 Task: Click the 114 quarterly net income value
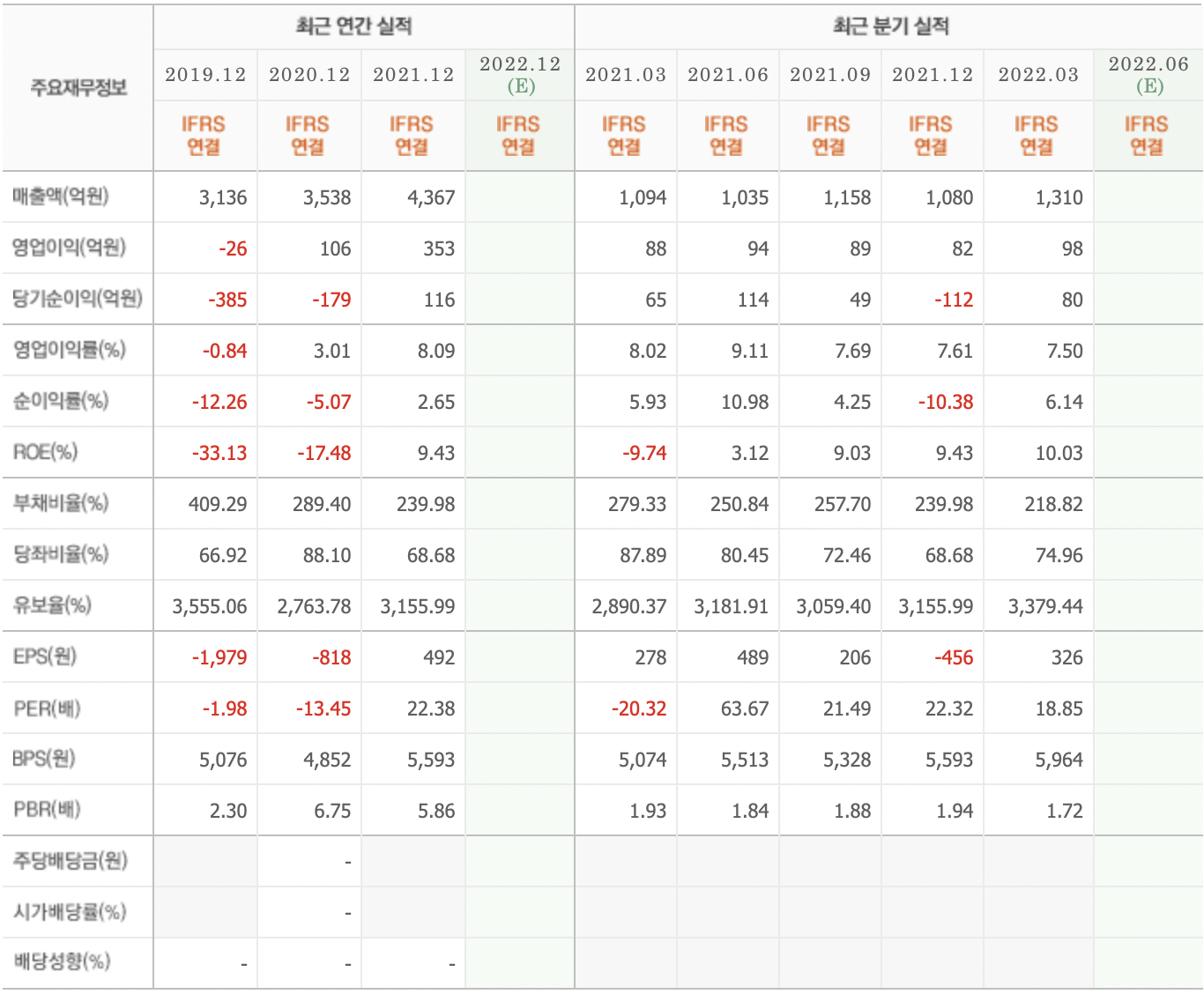tap(753, 300)
